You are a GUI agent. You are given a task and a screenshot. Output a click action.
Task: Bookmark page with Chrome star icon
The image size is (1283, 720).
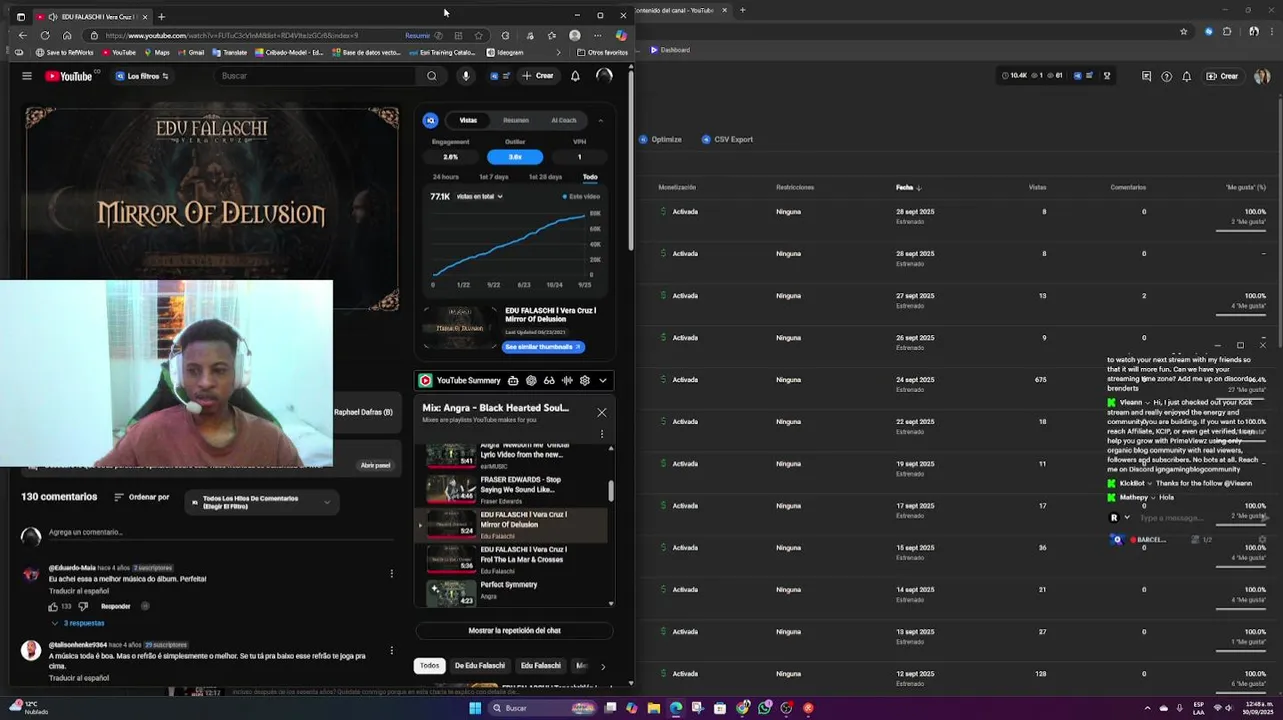click(x=1183, y=31)
